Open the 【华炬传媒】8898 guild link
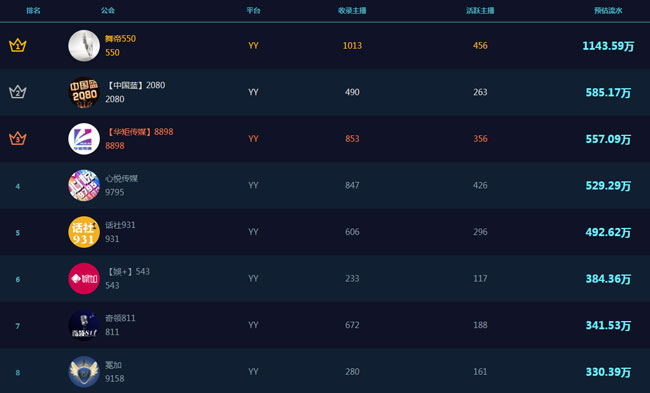The height and width of the screenshot is (393, 650). (139, 132)
